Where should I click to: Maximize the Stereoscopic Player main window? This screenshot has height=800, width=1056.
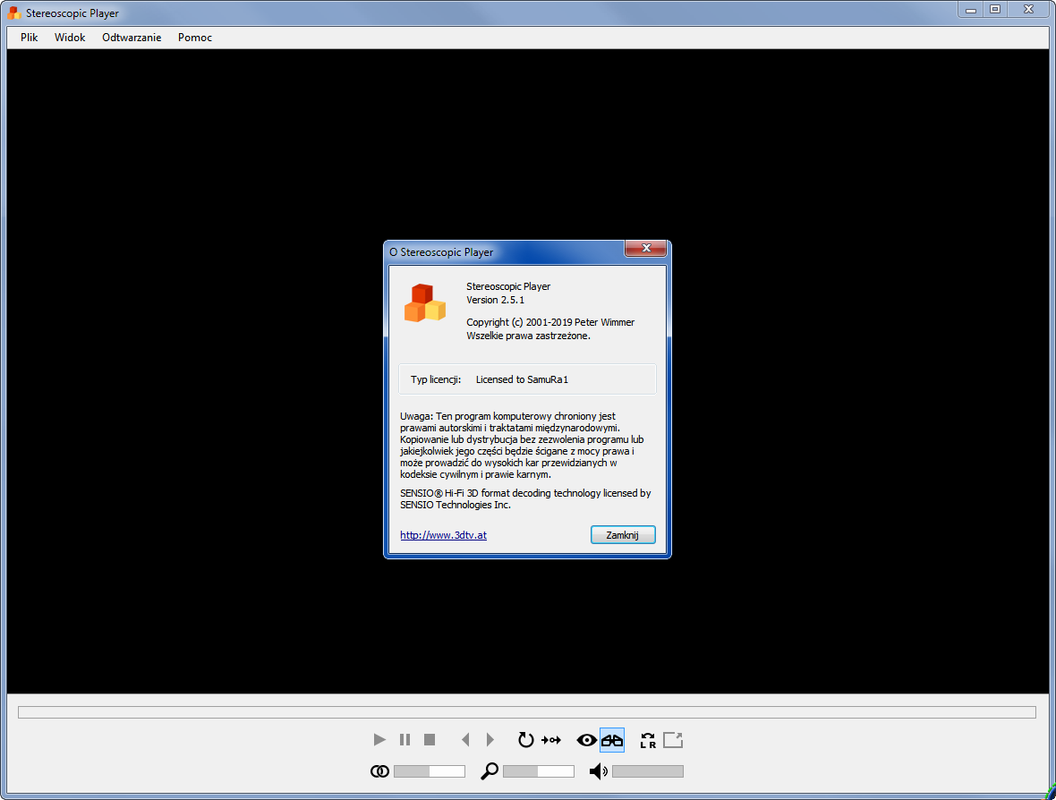pyautogui.click(x=995, y=9)
